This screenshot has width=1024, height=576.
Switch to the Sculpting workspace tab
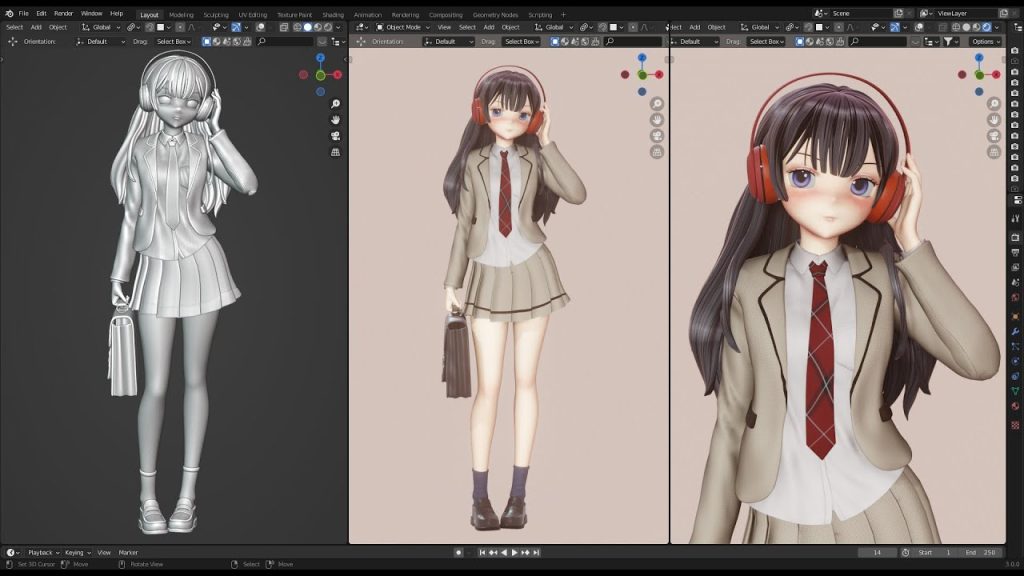(216, 14)
